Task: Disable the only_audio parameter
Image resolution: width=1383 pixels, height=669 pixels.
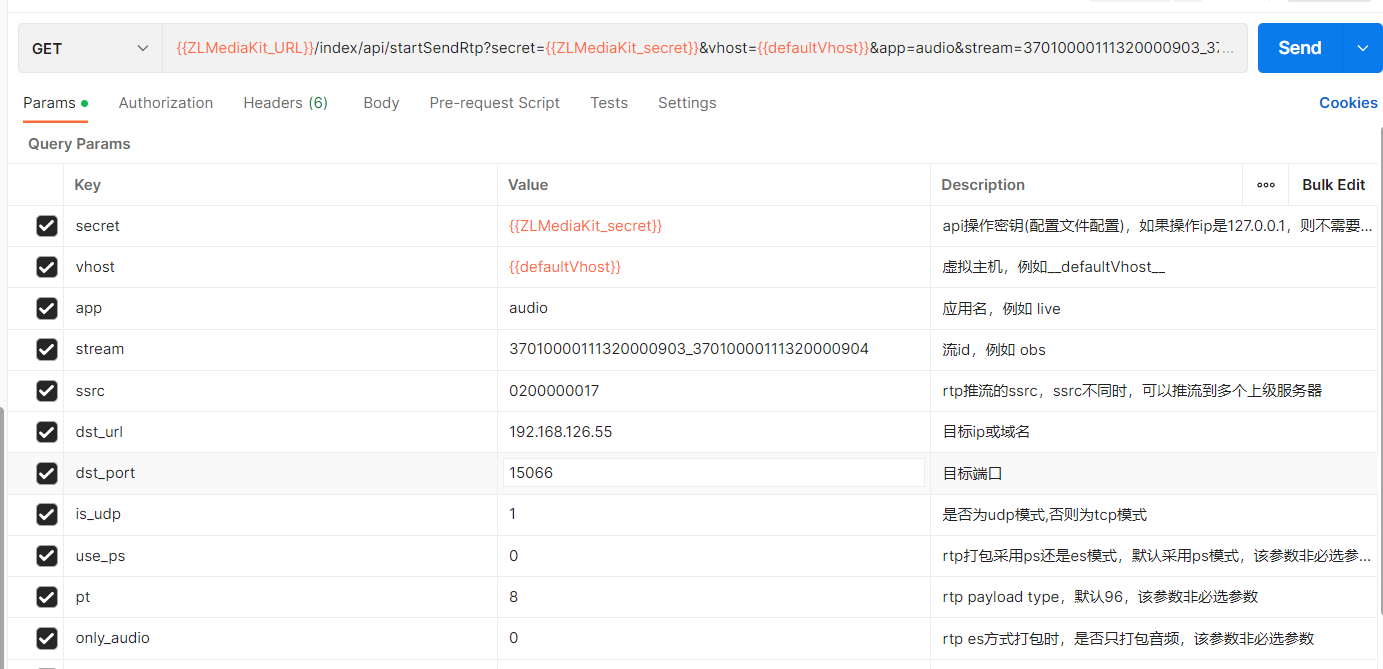Action: (46, 638)
